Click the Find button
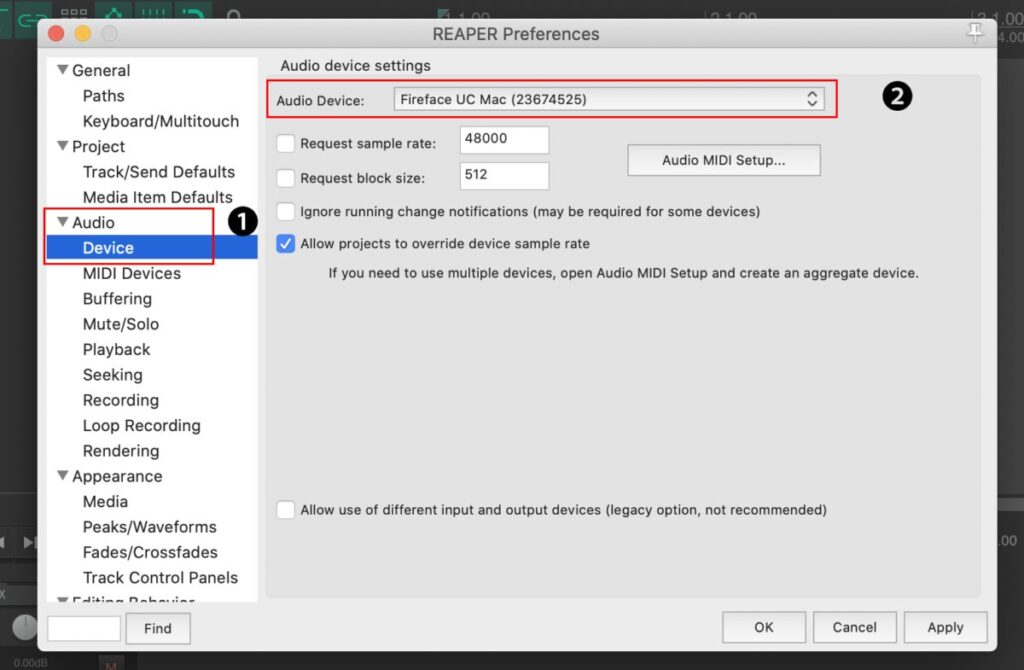 [x=158, y=628]
